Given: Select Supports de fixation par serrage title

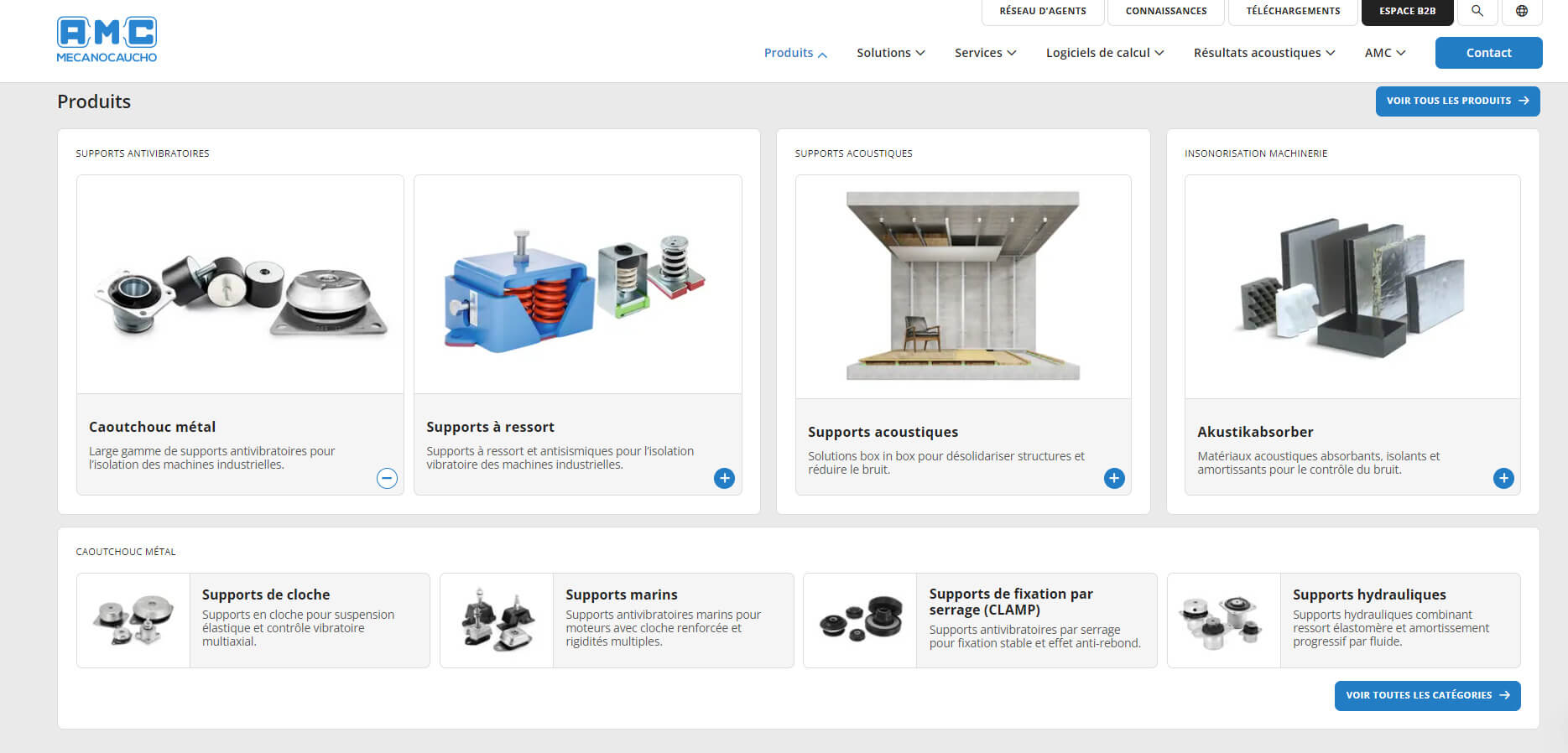Looking at the screenshot, I should tap(1011, 601).
